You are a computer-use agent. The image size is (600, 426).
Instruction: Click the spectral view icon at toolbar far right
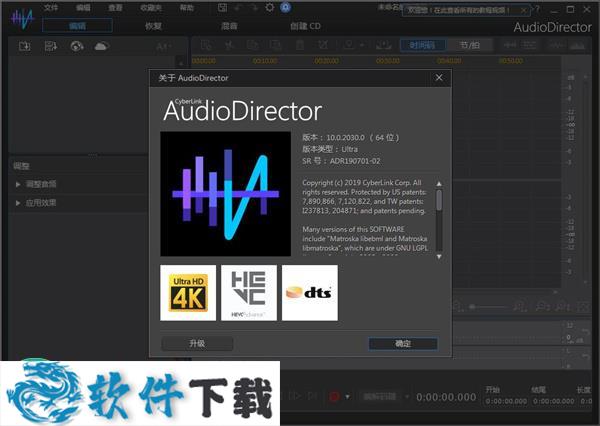(x=578, y=45)
